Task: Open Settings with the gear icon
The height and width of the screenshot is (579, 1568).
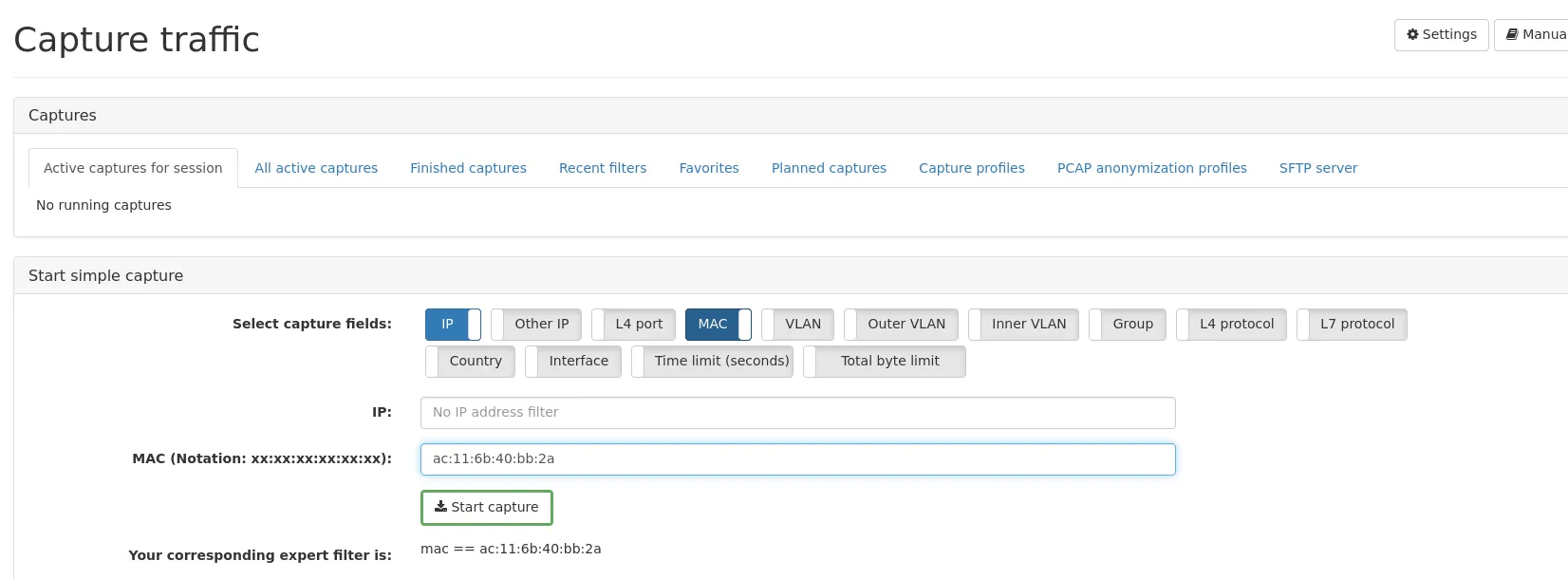Action: point(1441,35)
